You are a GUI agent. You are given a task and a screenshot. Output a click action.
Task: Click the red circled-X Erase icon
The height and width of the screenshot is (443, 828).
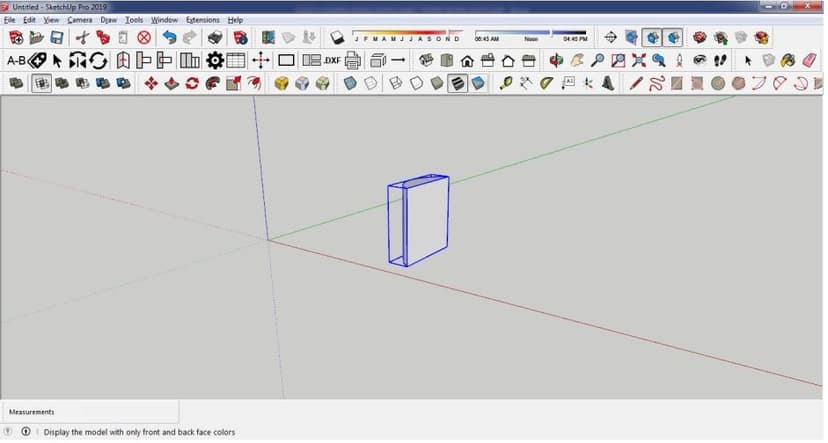tap(144, 37)
